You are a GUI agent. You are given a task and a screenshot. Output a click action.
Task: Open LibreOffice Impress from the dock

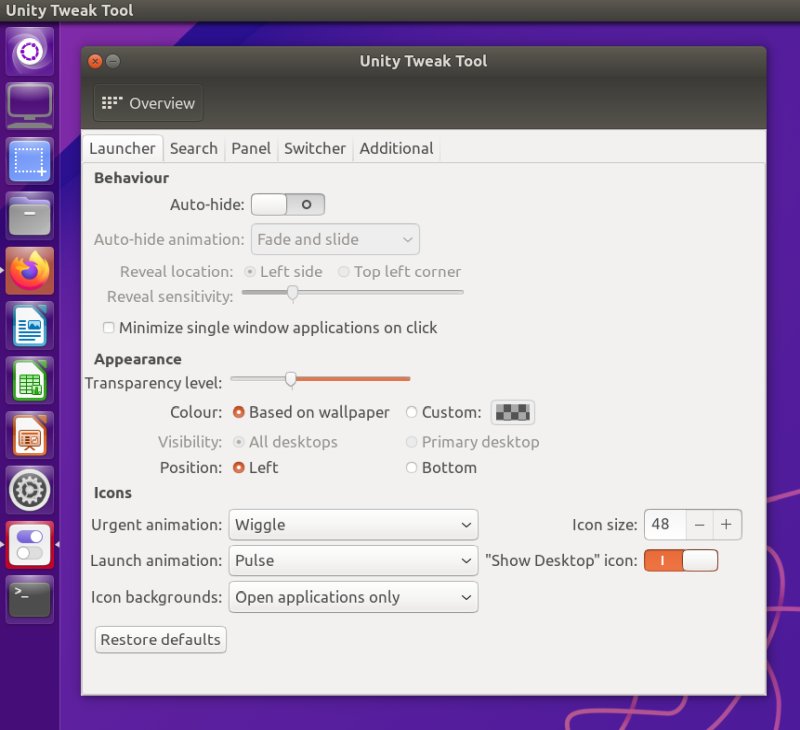pos(30,435)
